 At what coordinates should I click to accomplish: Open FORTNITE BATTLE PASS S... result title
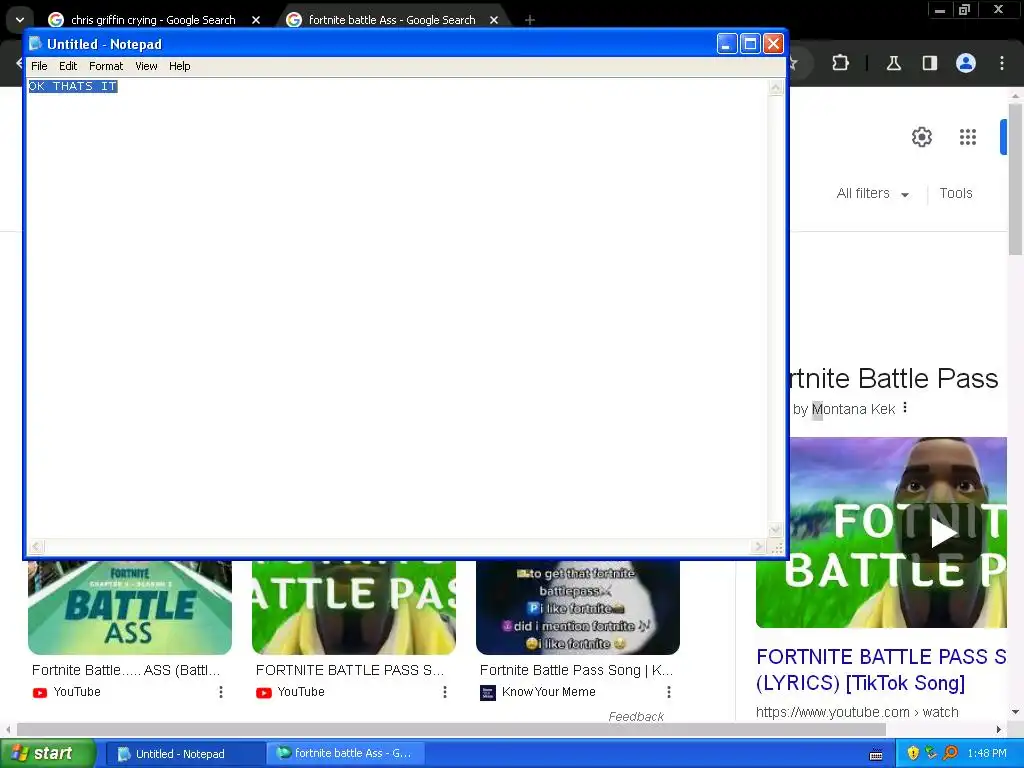[x=350, y=670]
